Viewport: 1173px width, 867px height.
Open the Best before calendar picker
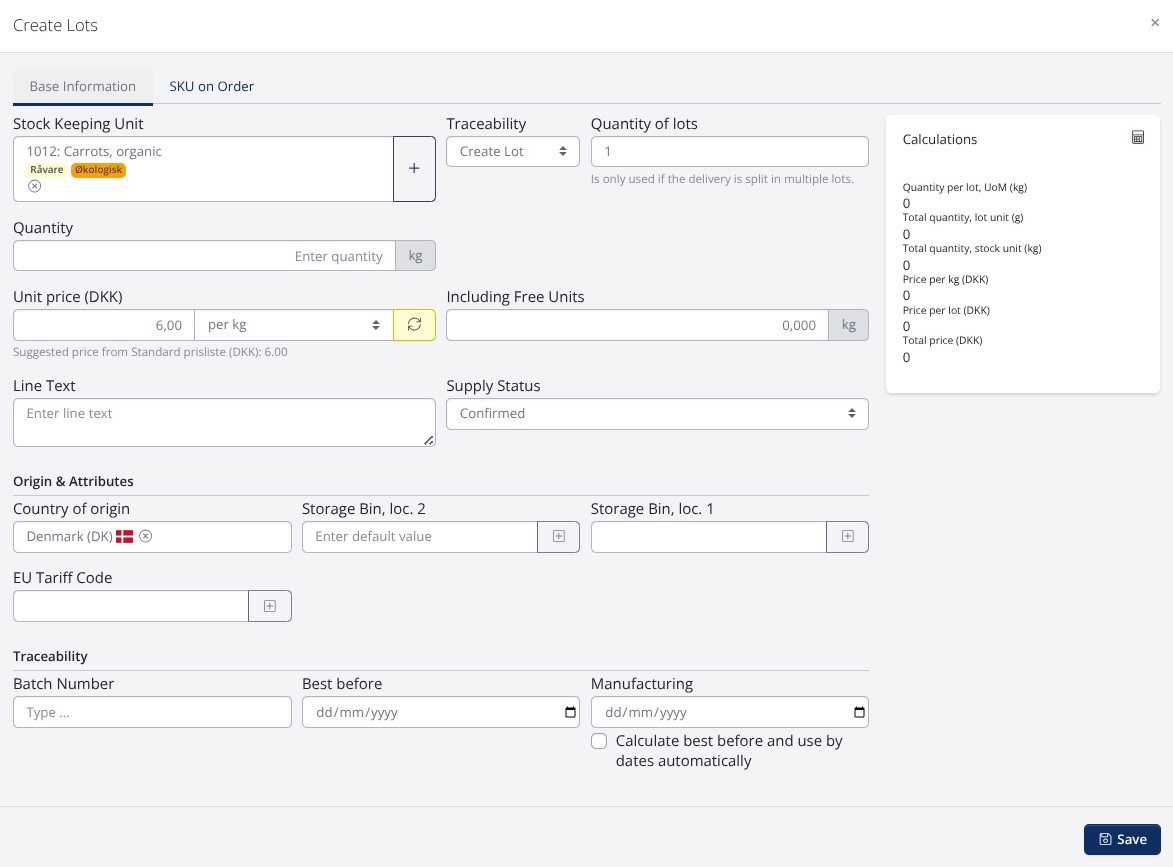570,713
